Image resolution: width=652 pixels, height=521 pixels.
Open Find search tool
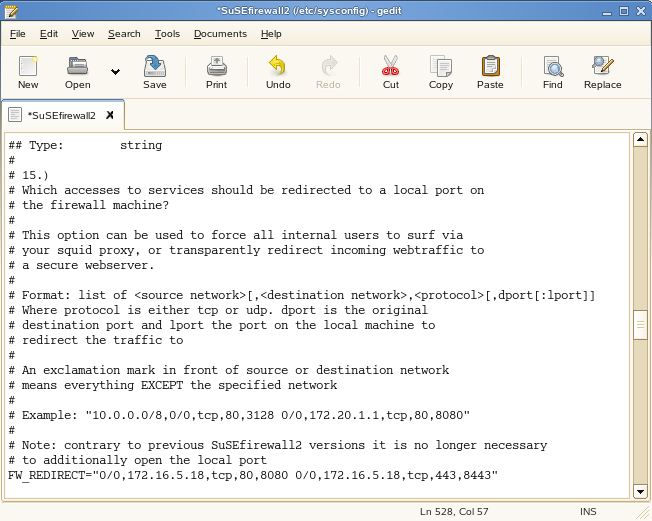553,72
